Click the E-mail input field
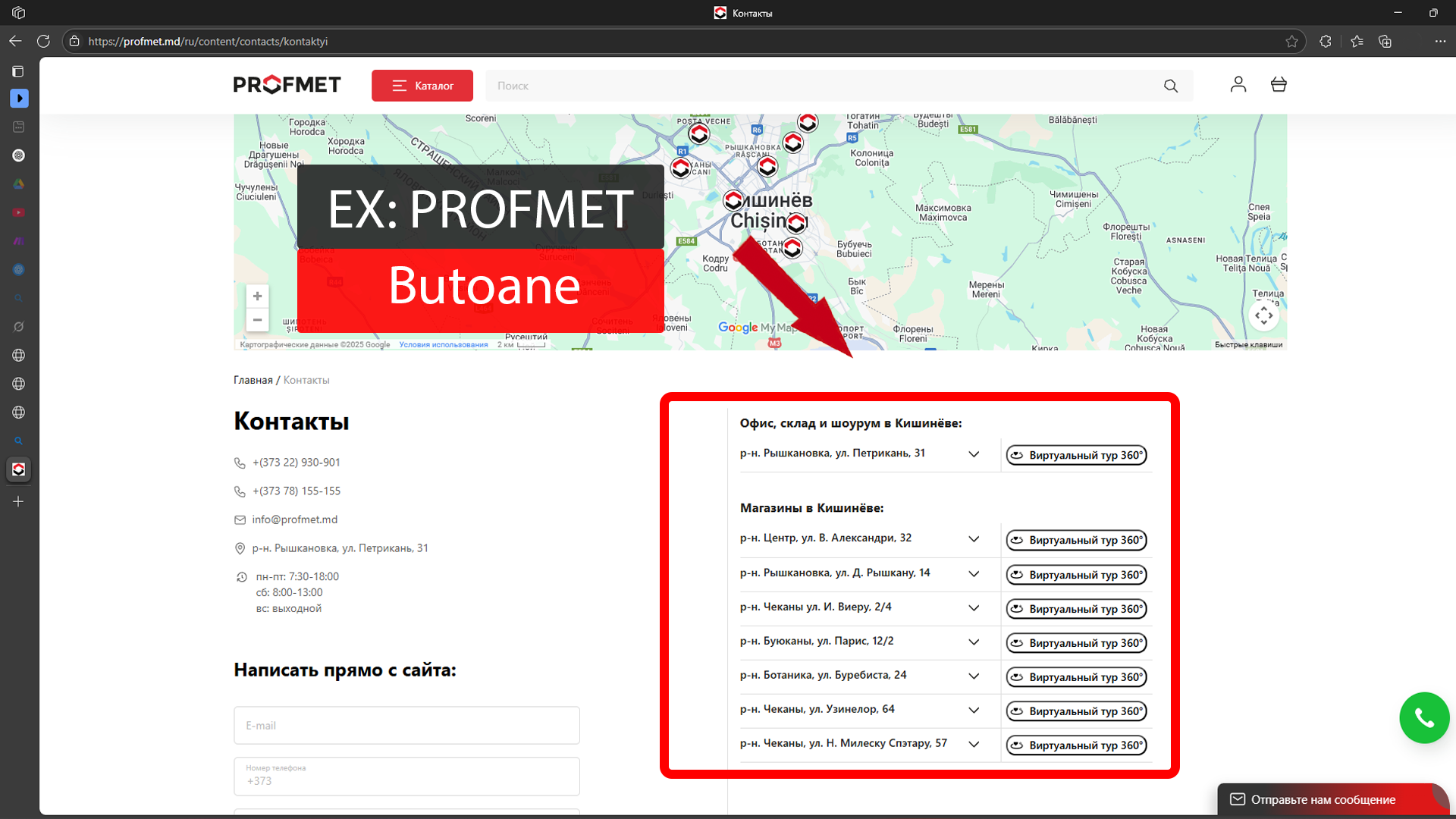This screenshot has width=1456, height=819. (x=406, y=726)
